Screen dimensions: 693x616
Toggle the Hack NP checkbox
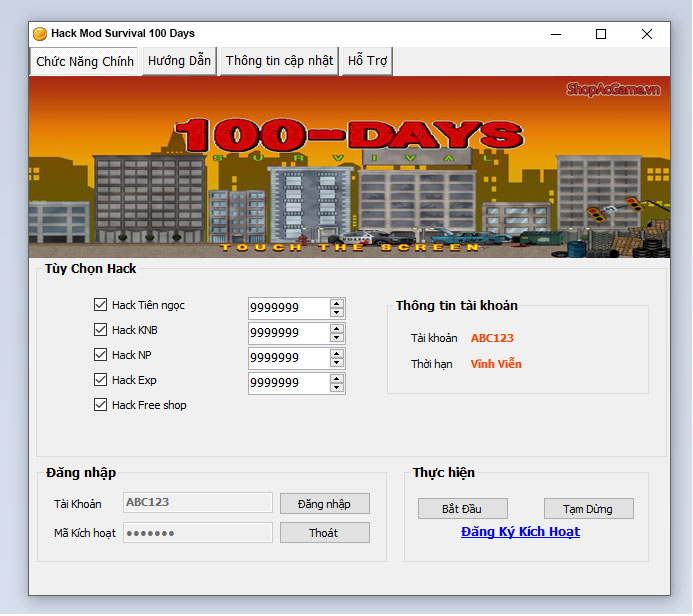[100, 354]
